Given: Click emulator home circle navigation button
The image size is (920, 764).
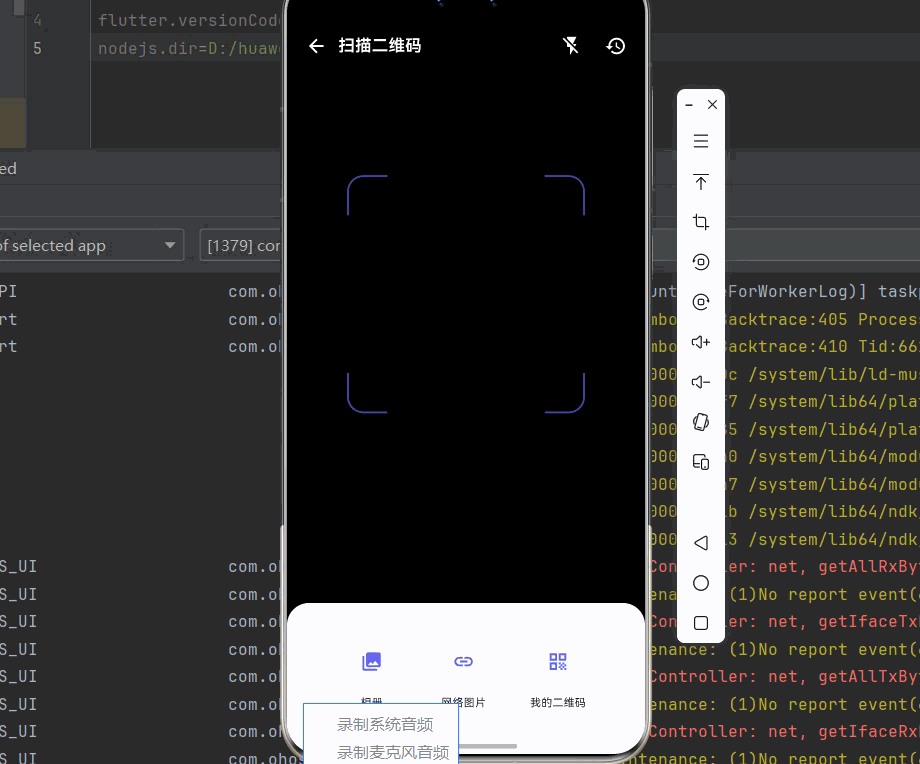Looking at the screenshot, I should [x=701, y=583].
